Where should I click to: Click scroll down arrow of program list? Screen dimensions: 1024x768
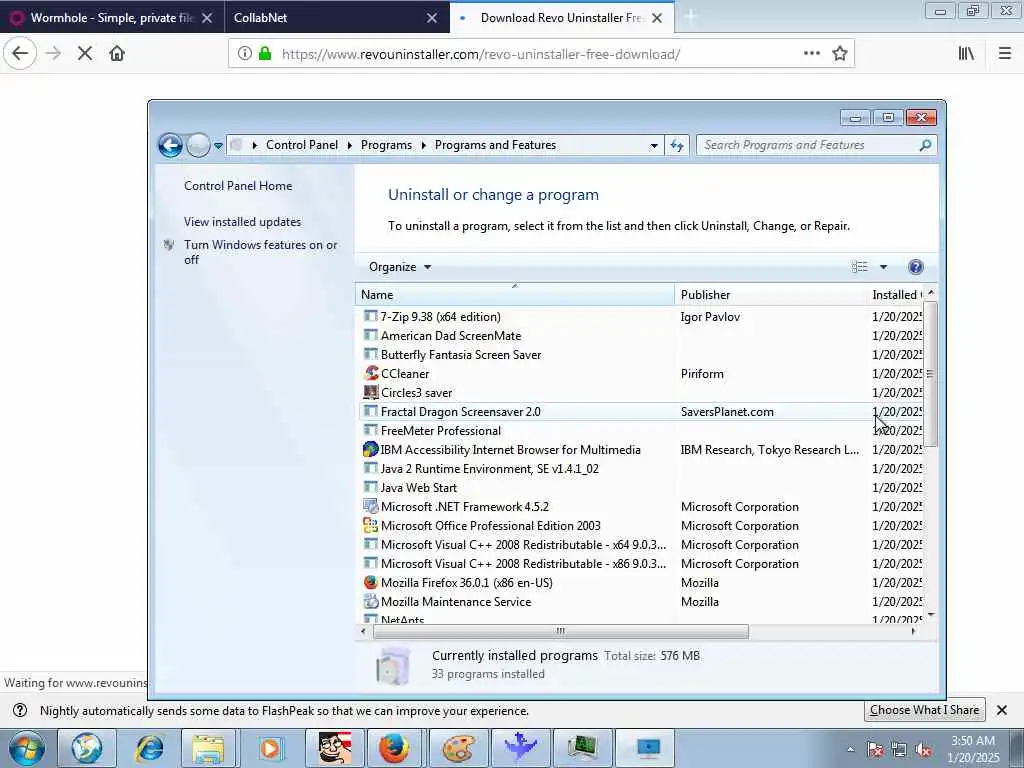click(931, 615)
